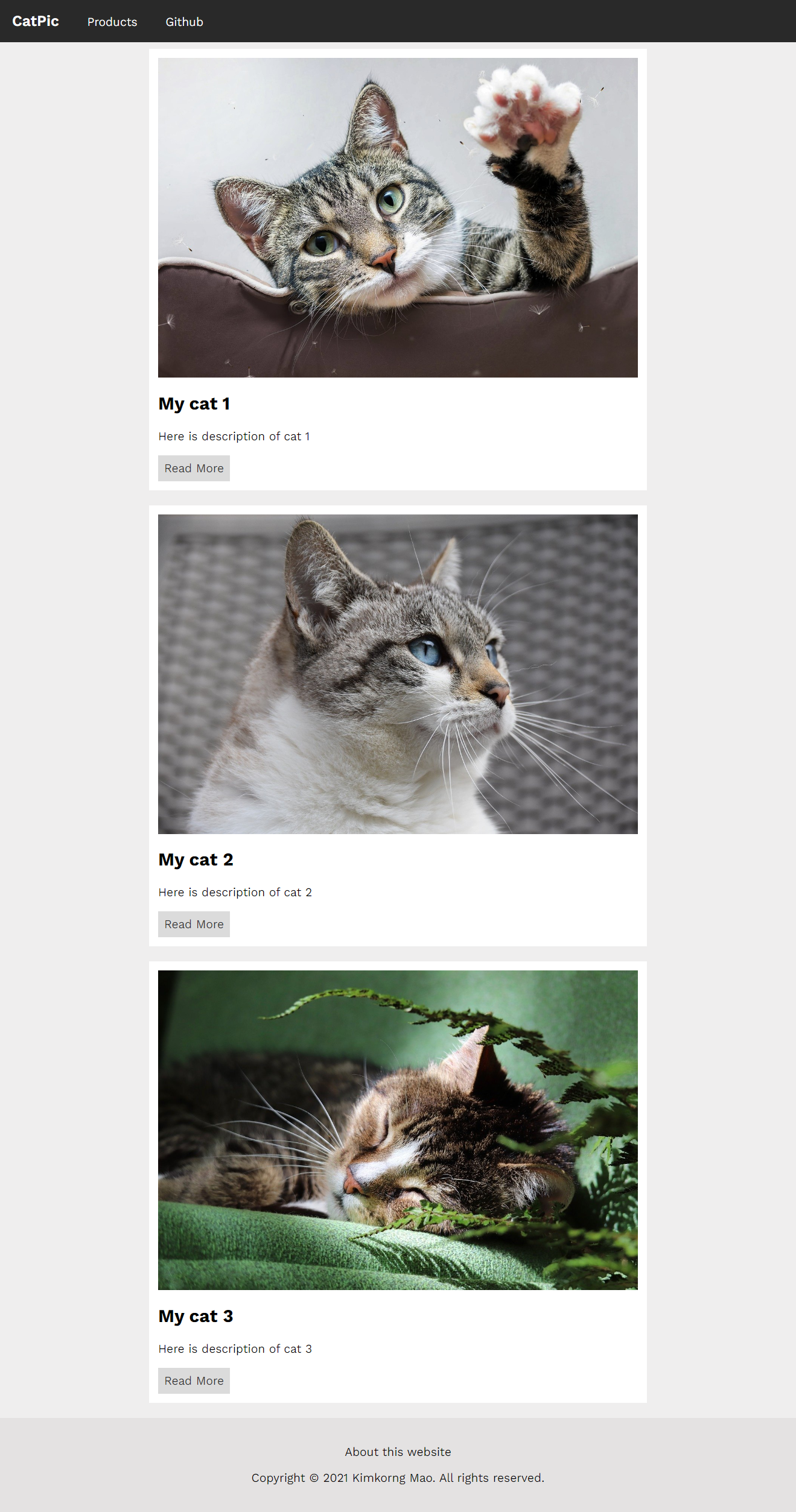Screen dimensions: 796x1512
Task: Click Read More under cat 2
Action: click(x=194, y=925)
